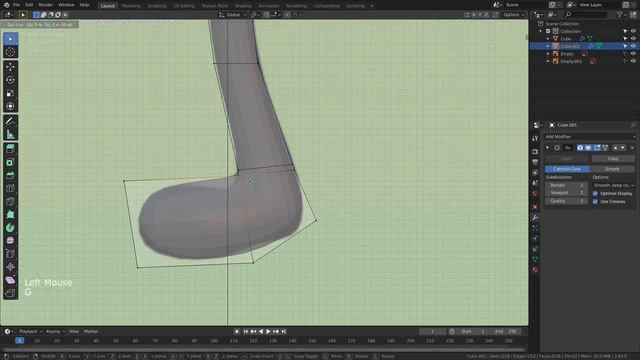Open the Active Tool properties tab
The width and height of the screenshot is (640, 360).
tap(535, 139)
